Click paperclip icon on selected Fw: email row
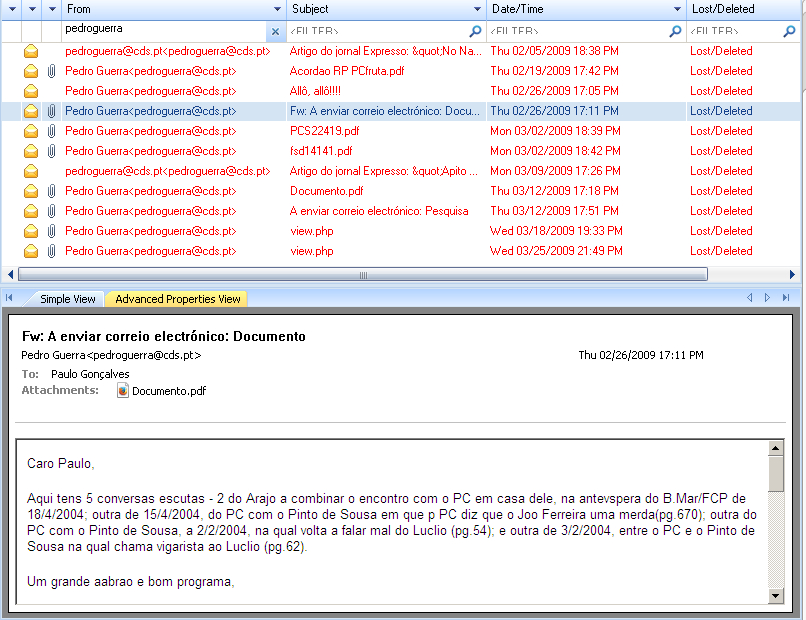This screenshot has height=620, width=806. pos(51,111)
